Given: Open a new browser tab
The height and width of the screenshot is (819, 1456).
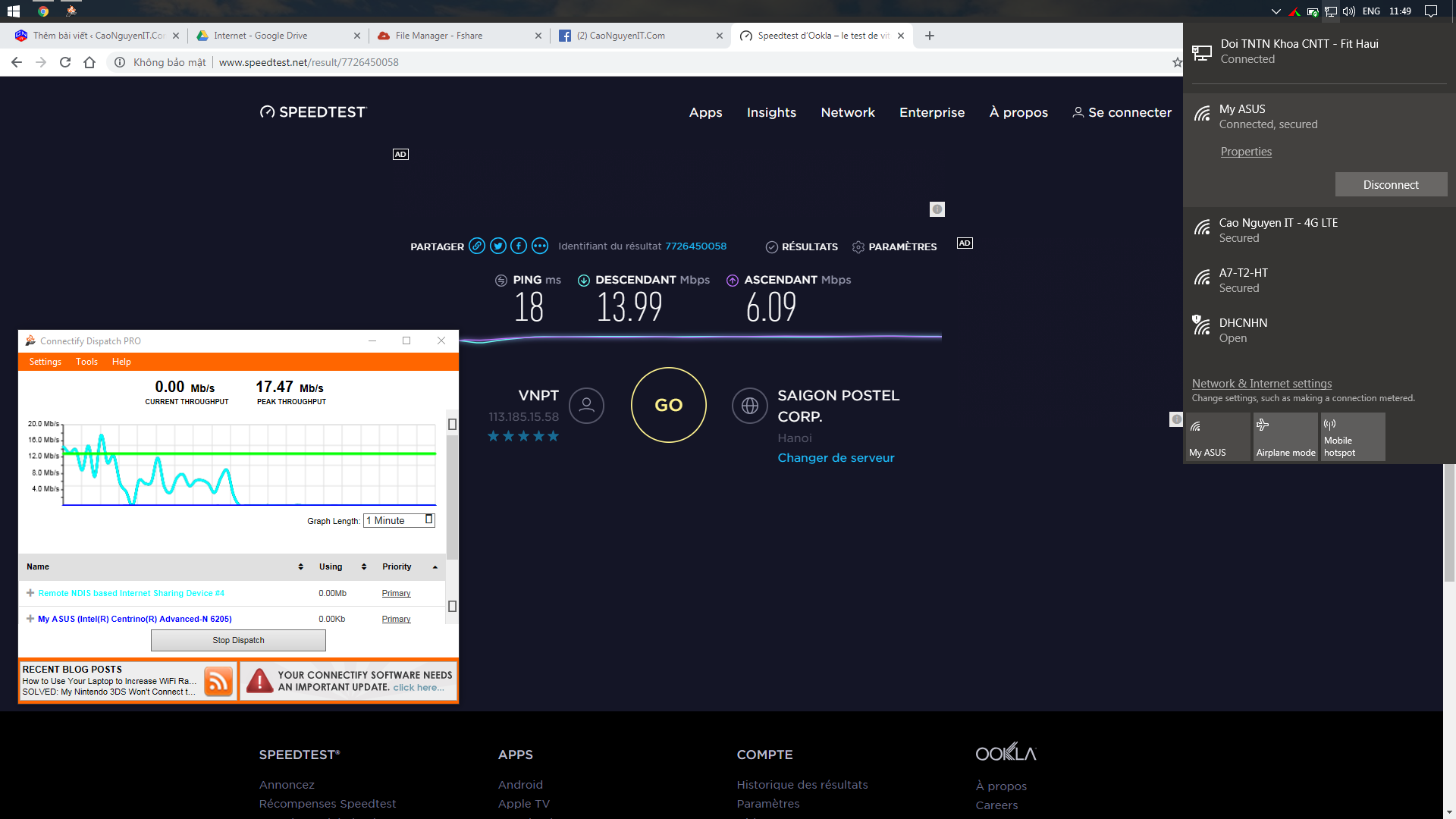Looking at the screenshot, I should pos(930,36).
